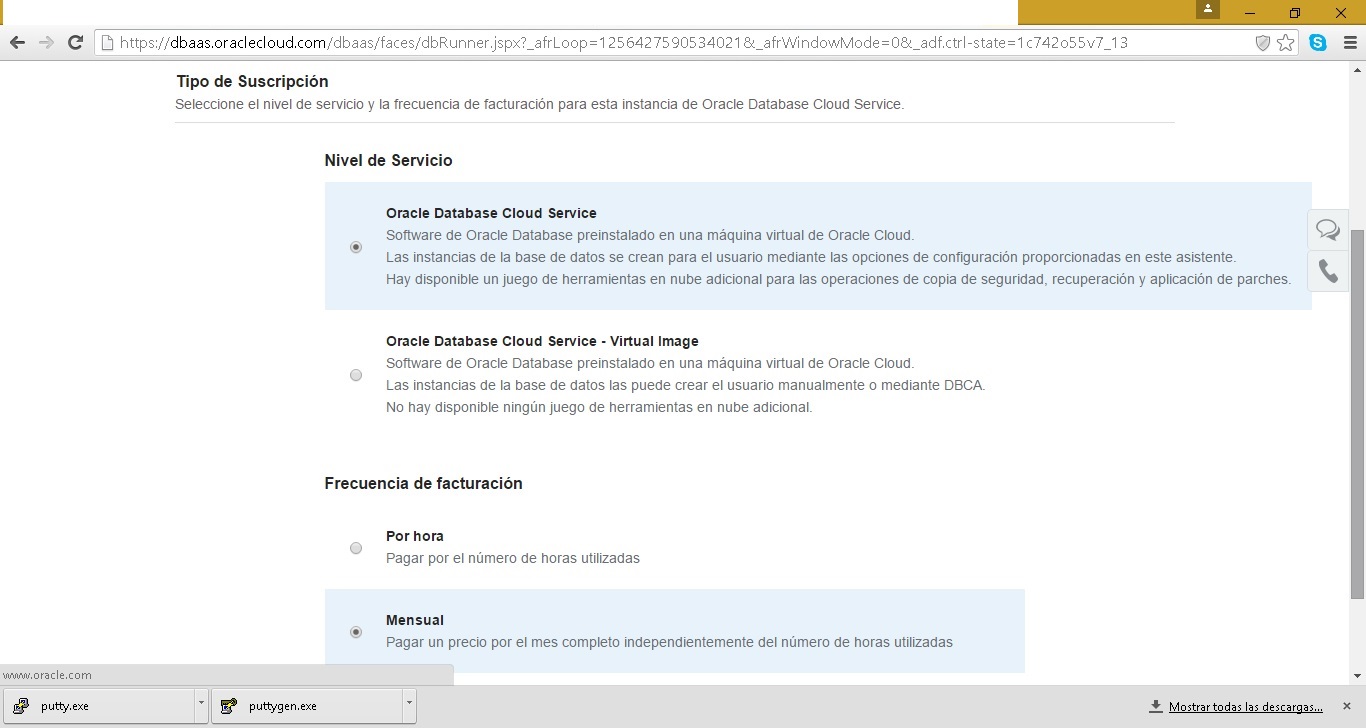Click the browser forward arrow

click(x=46, y=42)
